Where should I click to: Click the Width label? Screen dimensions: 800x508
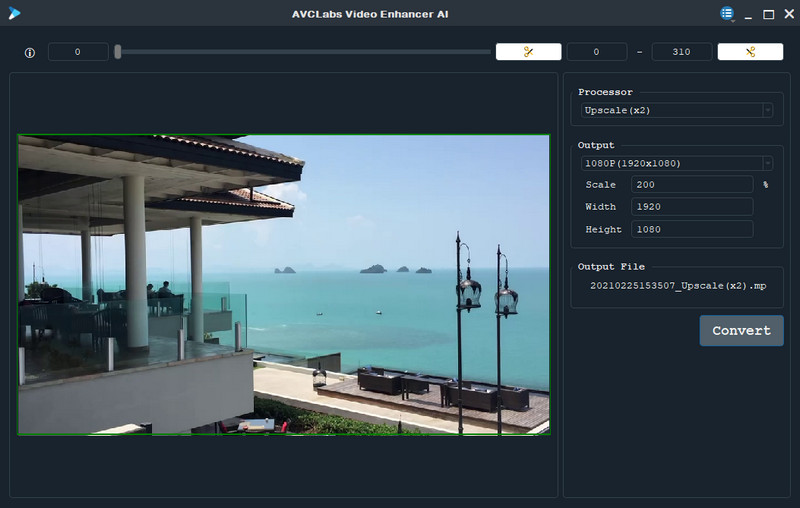[x=601, y=207]
